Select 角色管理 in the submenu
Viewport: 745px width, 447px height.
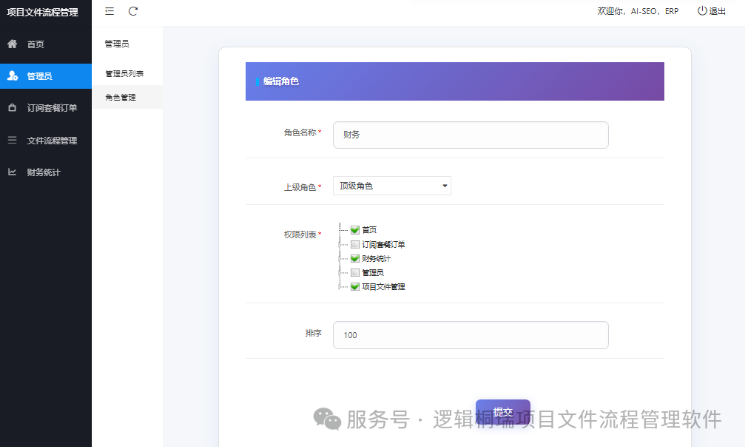point(121,97)
